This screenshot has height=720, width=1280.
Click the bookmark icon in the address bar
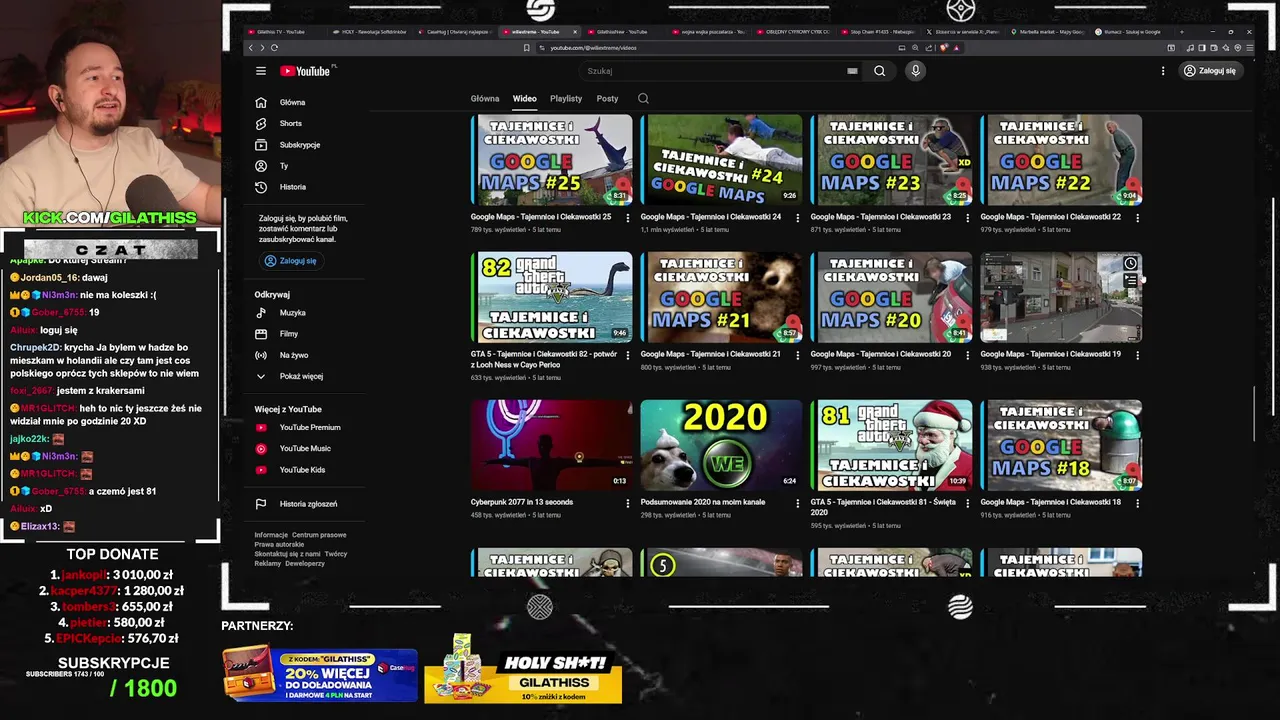(x=526, y=48)
